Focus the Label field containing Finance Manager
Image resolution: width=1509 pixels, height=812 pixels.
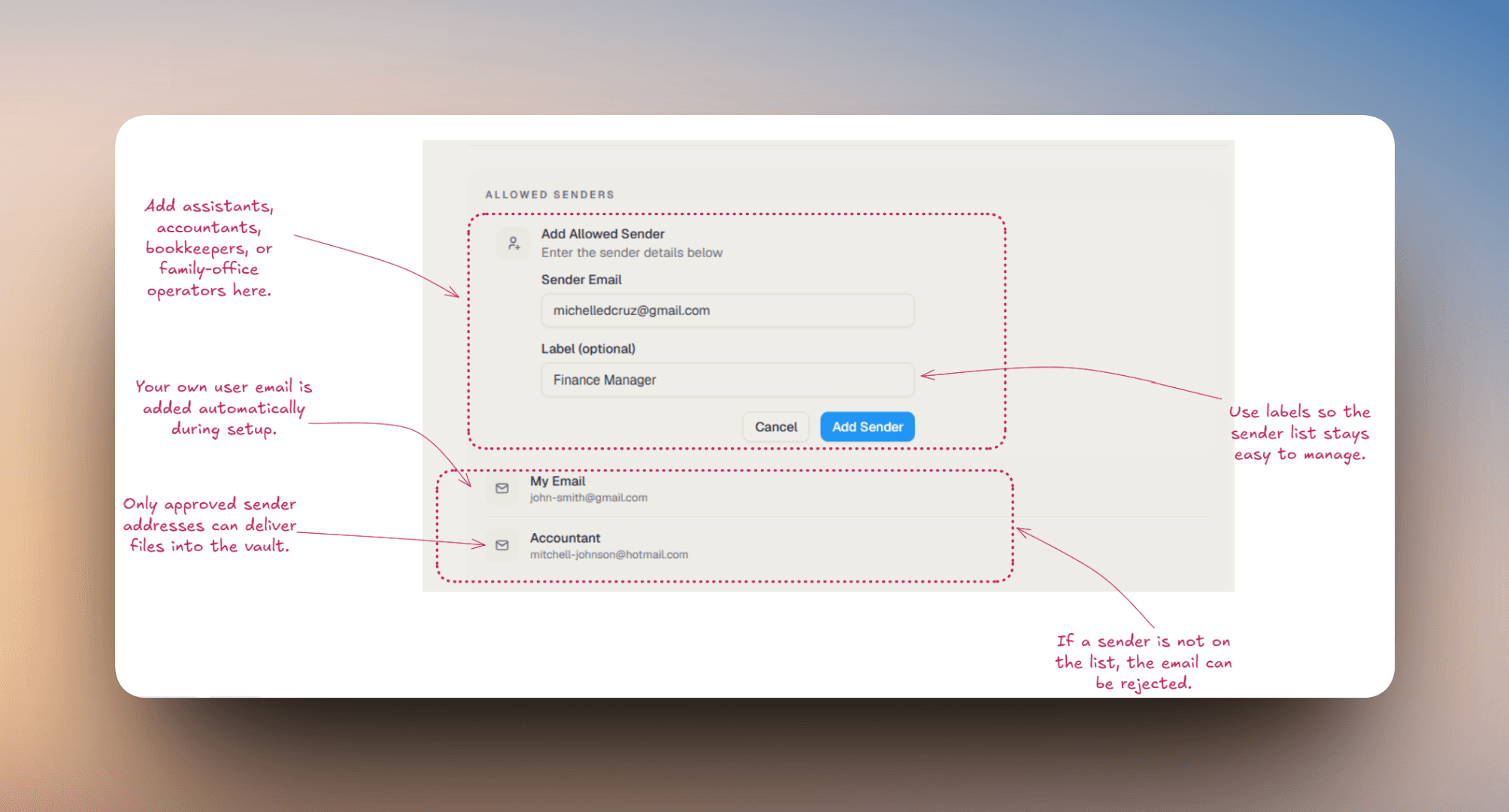(727, 380)
